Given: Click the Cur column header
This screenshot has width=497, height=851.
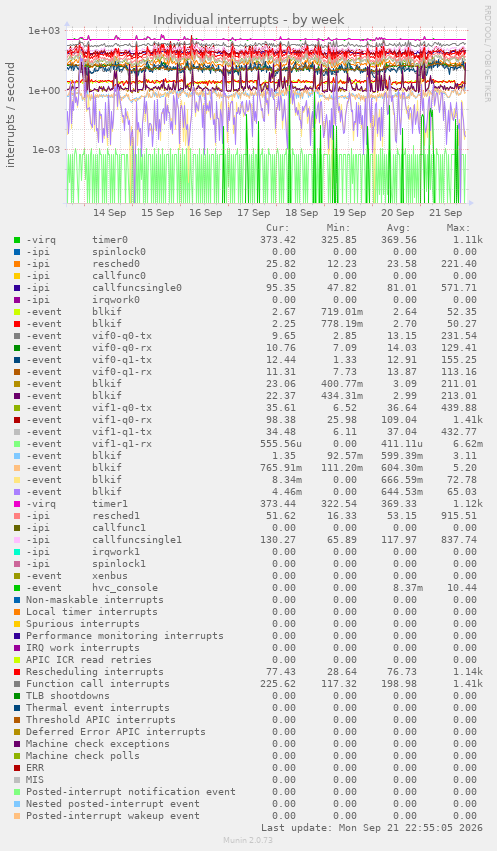Looking at the screenshot, I should 278,228.
